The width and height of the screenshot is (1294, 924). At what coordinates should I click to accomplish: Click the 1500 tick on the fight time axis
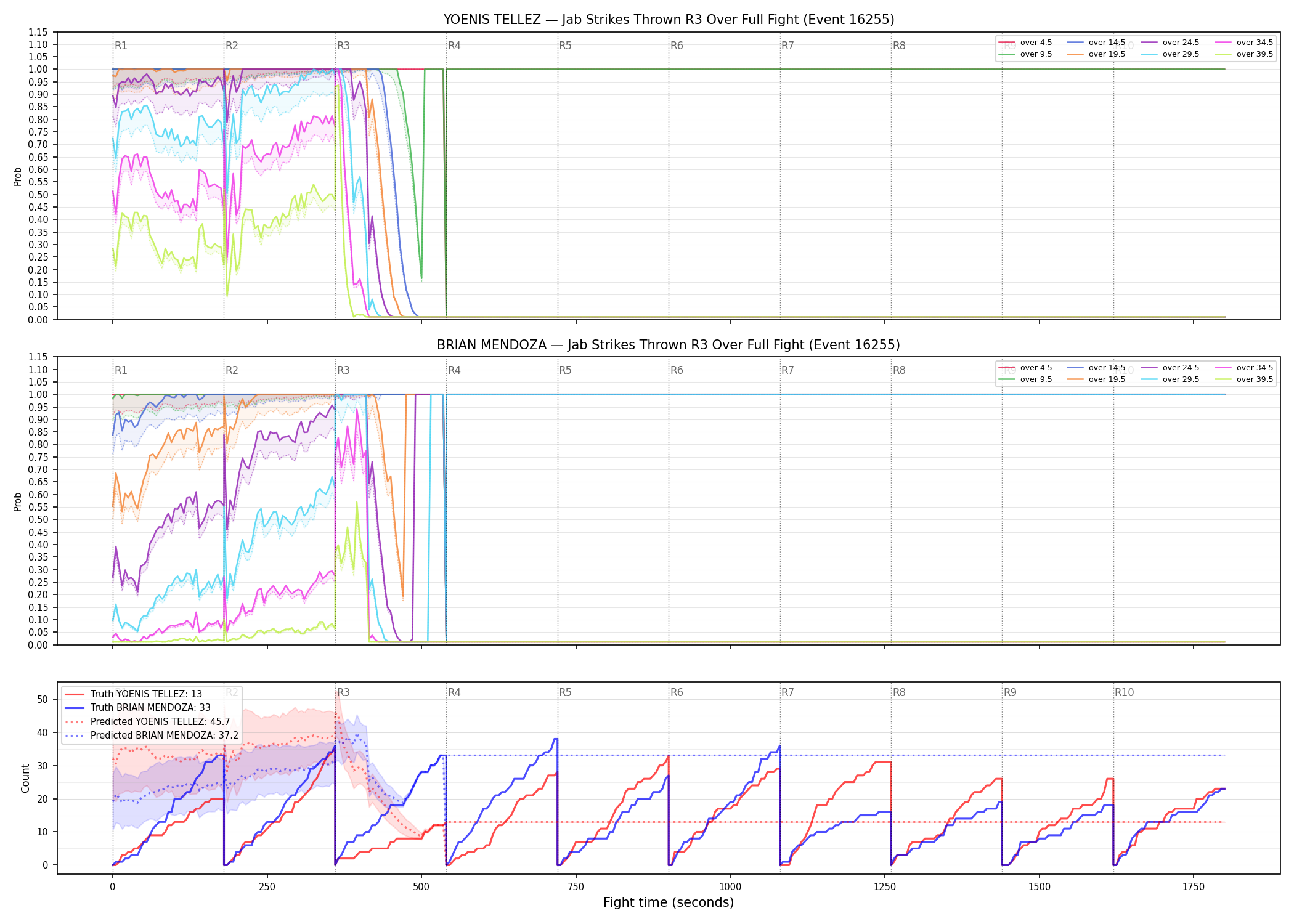tap(1040, 887)
